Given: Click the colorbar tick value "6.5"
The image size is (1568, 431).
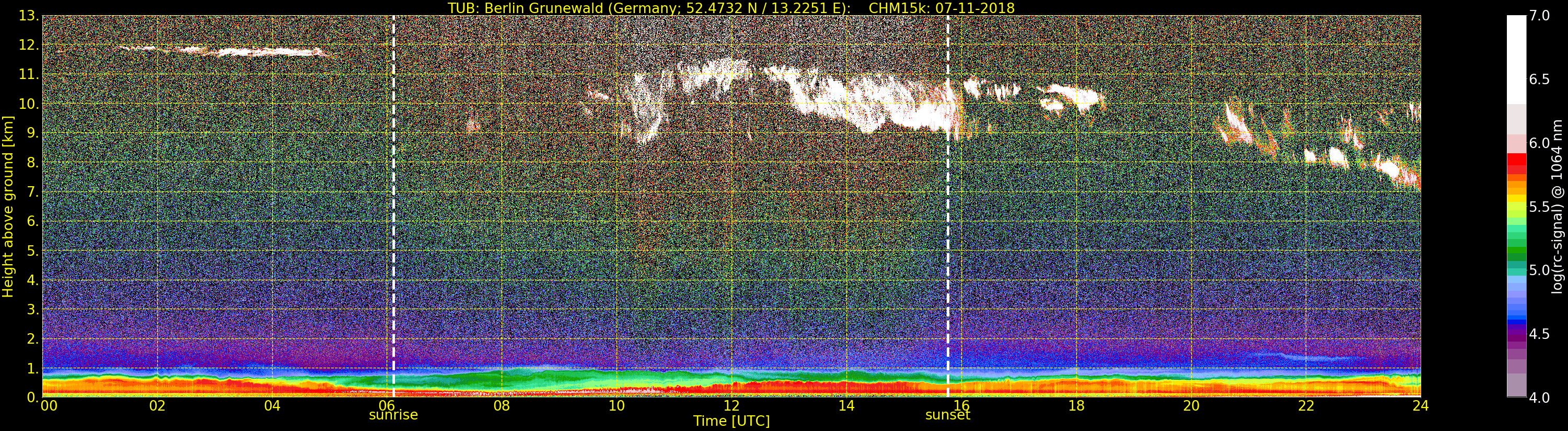Looking at the screenshot, I should (1539, 80).
